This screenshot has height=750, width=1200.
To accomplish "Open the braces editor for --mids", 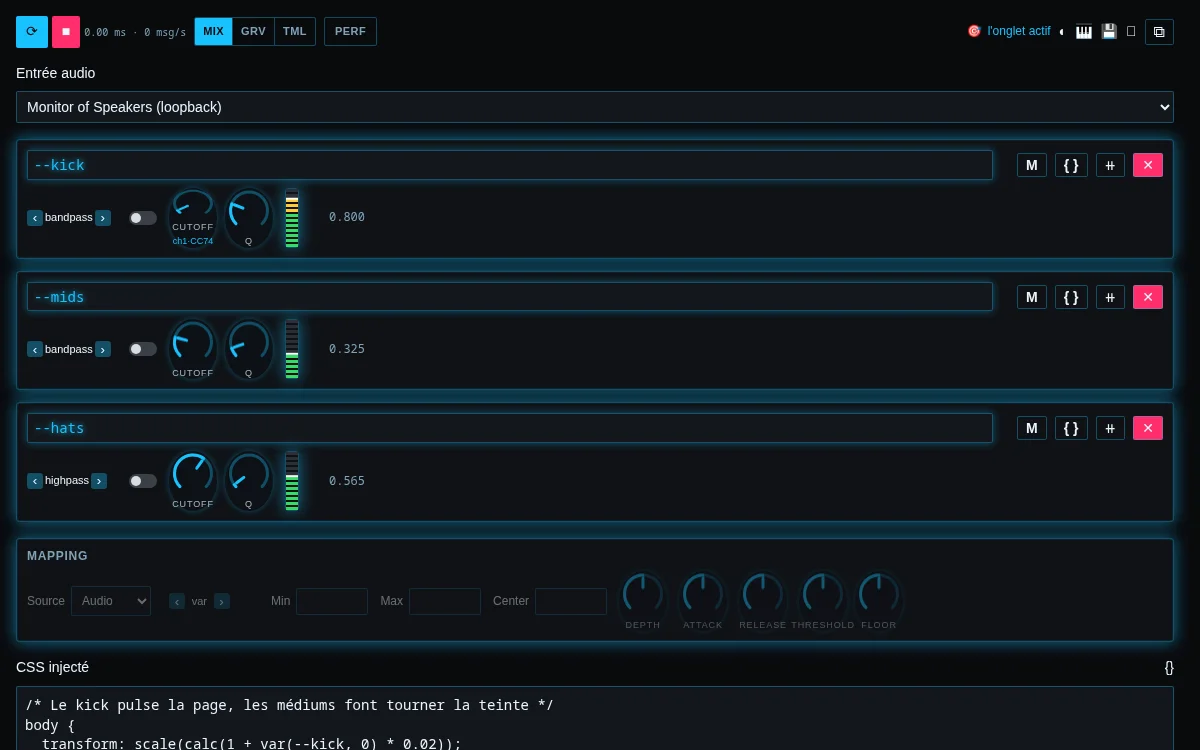I will 1071,297.
